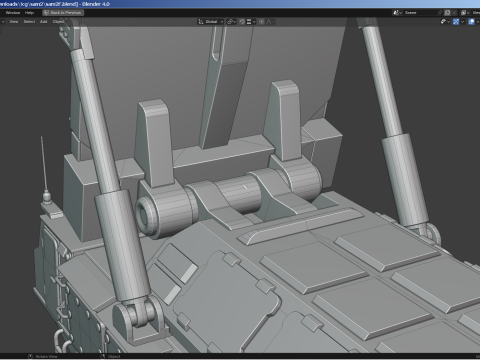Open the Global transform orientation dropdown
The width and height of the screenshot is (480, 360).
tap(211, 22)
